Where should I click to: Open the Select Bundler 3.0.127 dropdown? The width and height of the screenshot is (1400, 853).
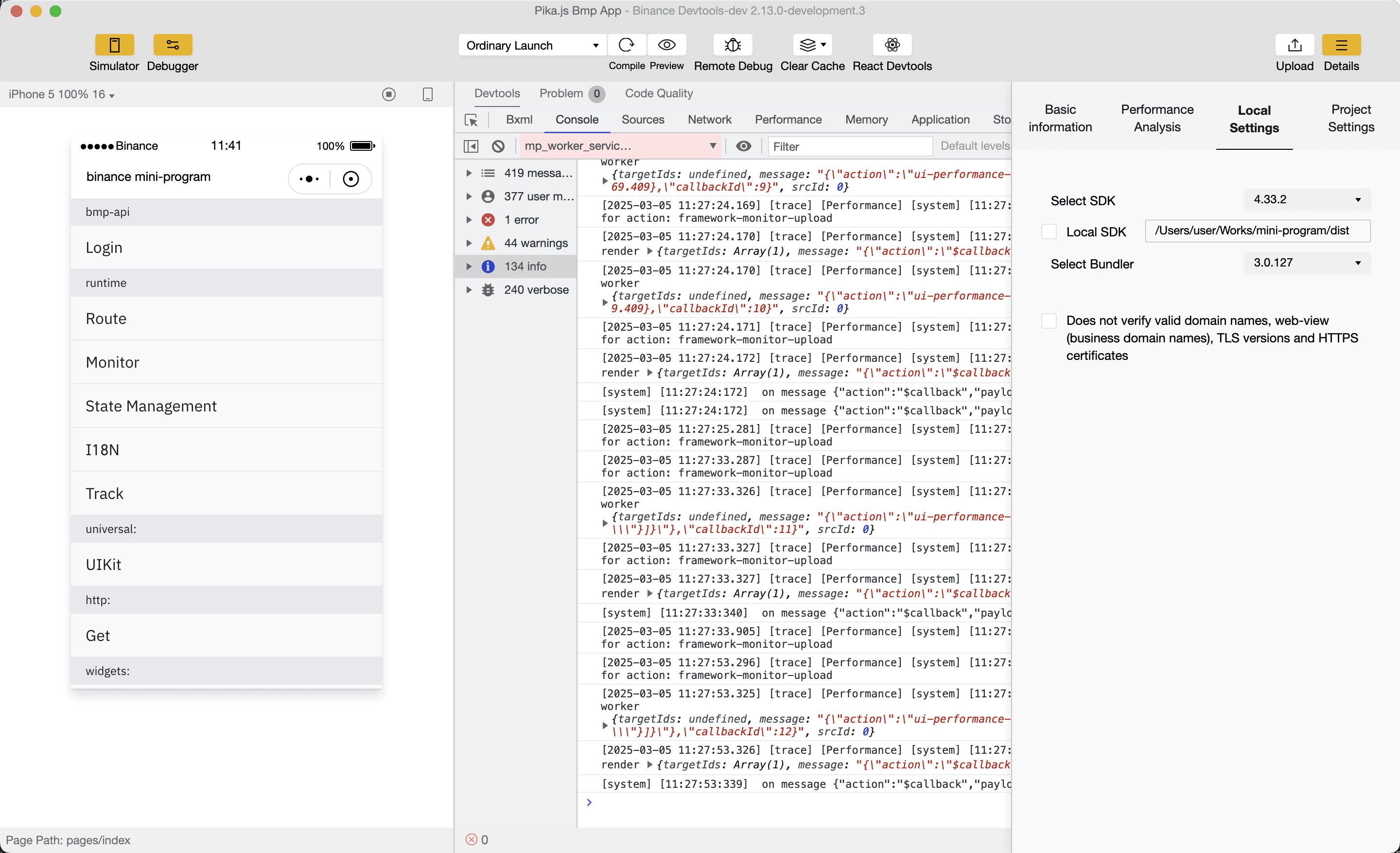[1307, 263]
